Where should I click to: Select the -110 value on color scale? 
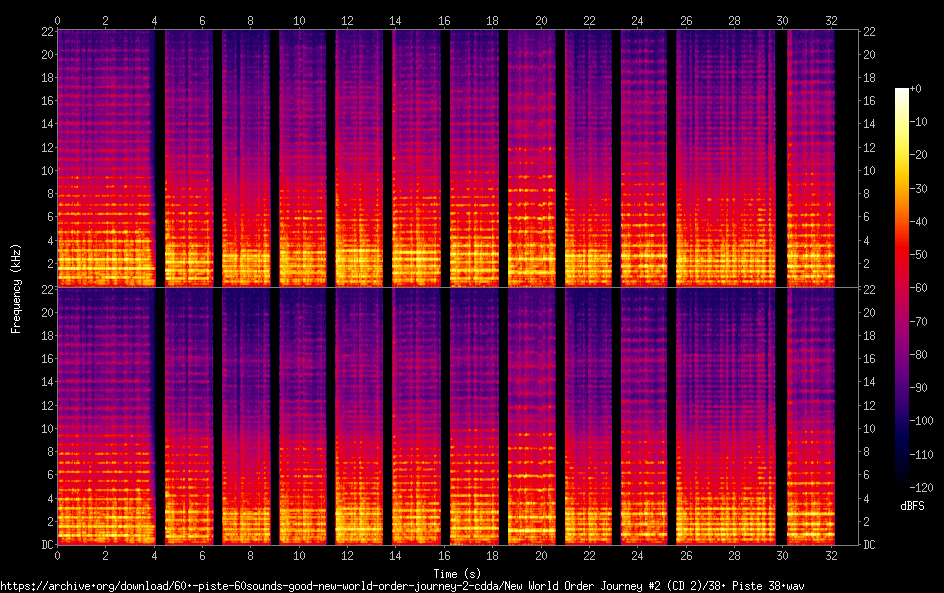pos(922,455)
